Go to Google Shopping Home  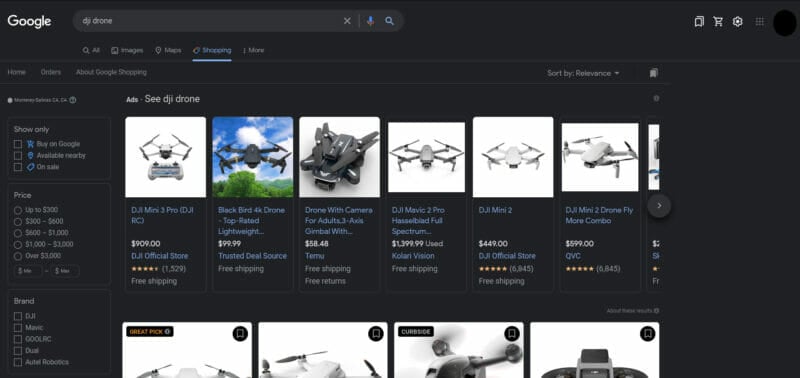(x=16, y=72)
